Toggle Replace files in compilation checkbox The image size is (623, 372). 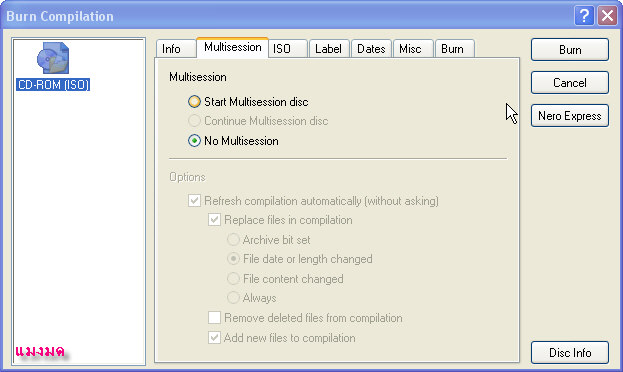(215, 220)
